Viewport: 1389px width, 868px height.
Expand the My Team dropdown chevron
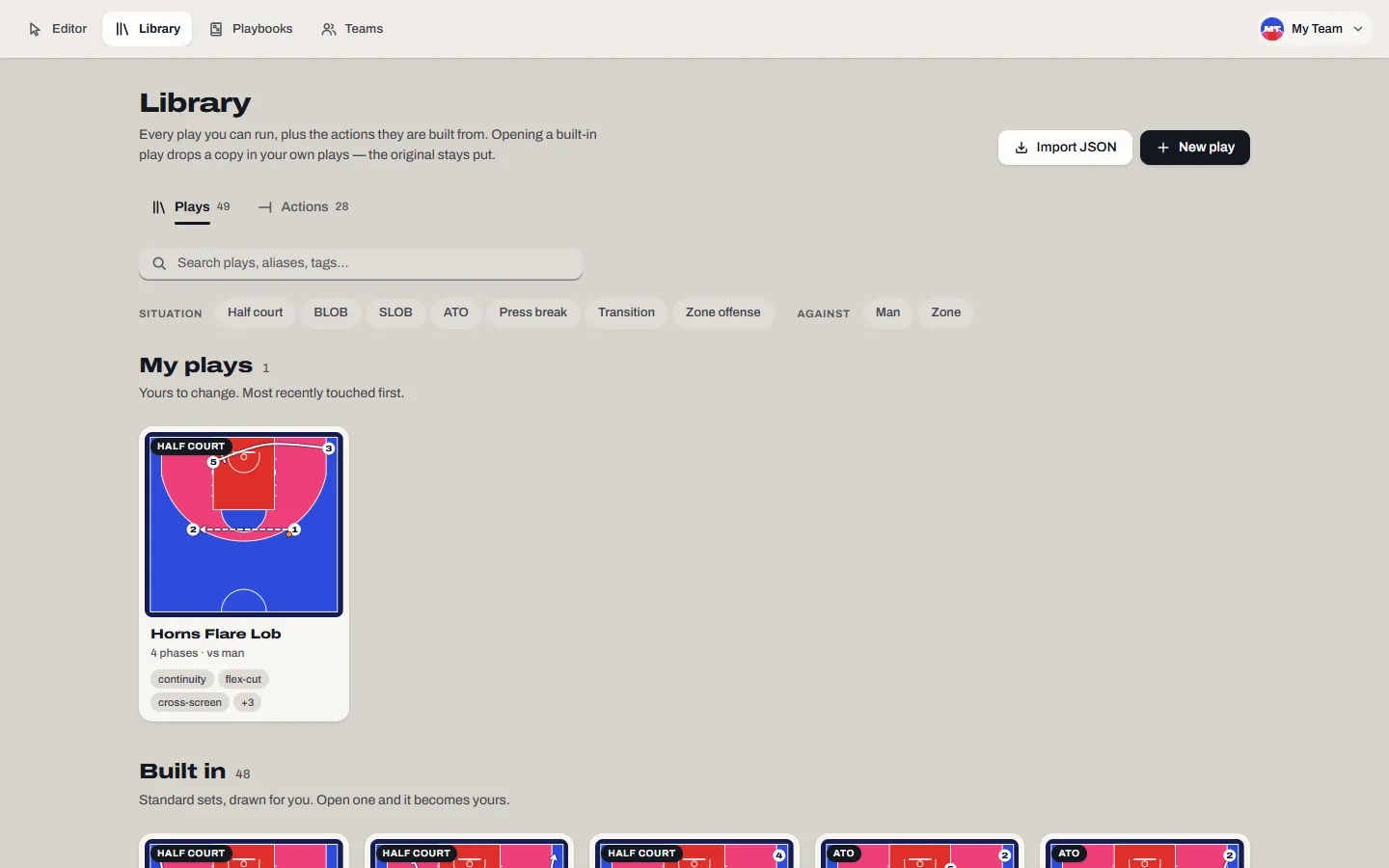(1358, 29)
